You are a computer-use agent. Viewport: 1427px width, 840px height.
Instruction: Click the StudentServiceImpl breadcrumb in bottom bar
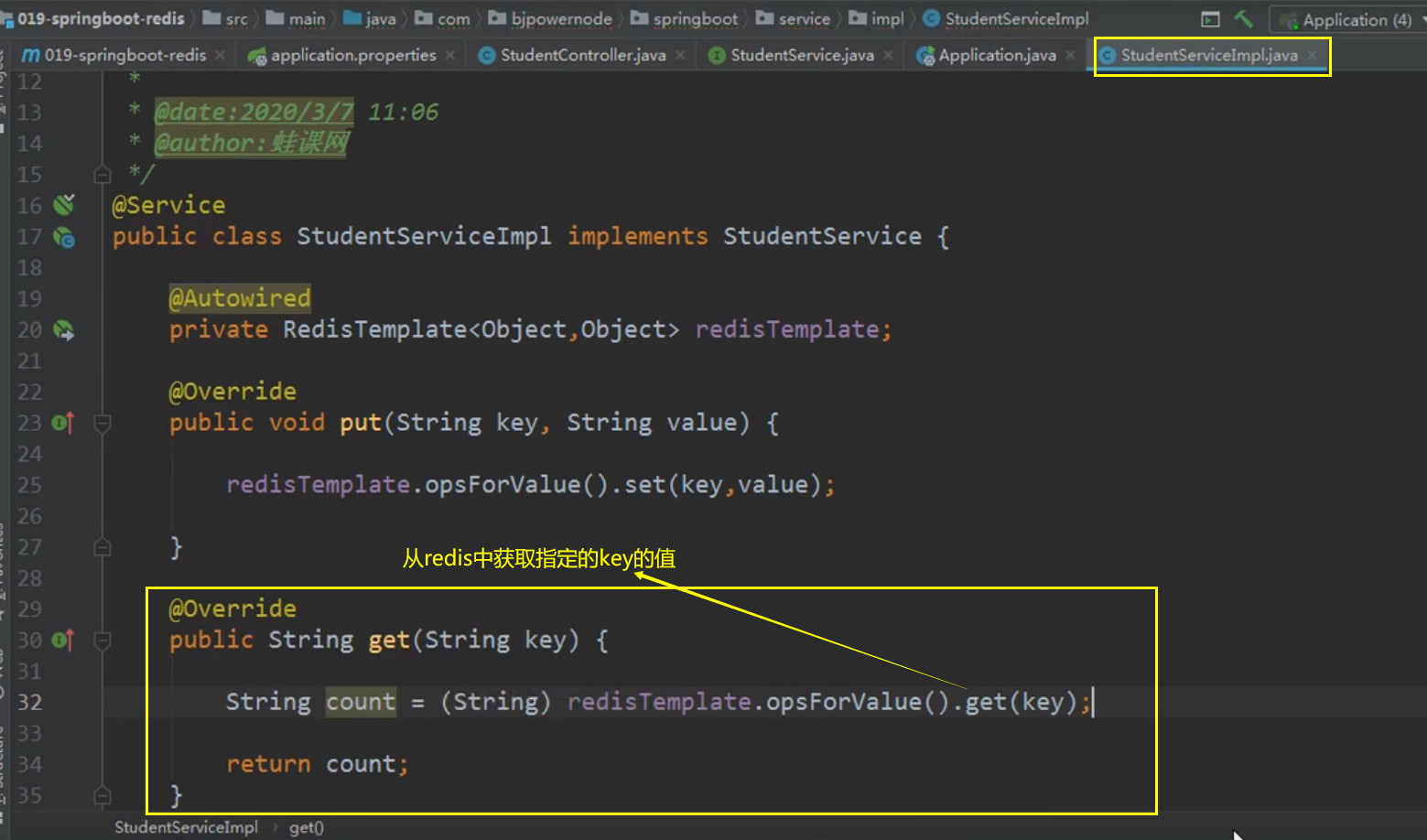point(186,827)
